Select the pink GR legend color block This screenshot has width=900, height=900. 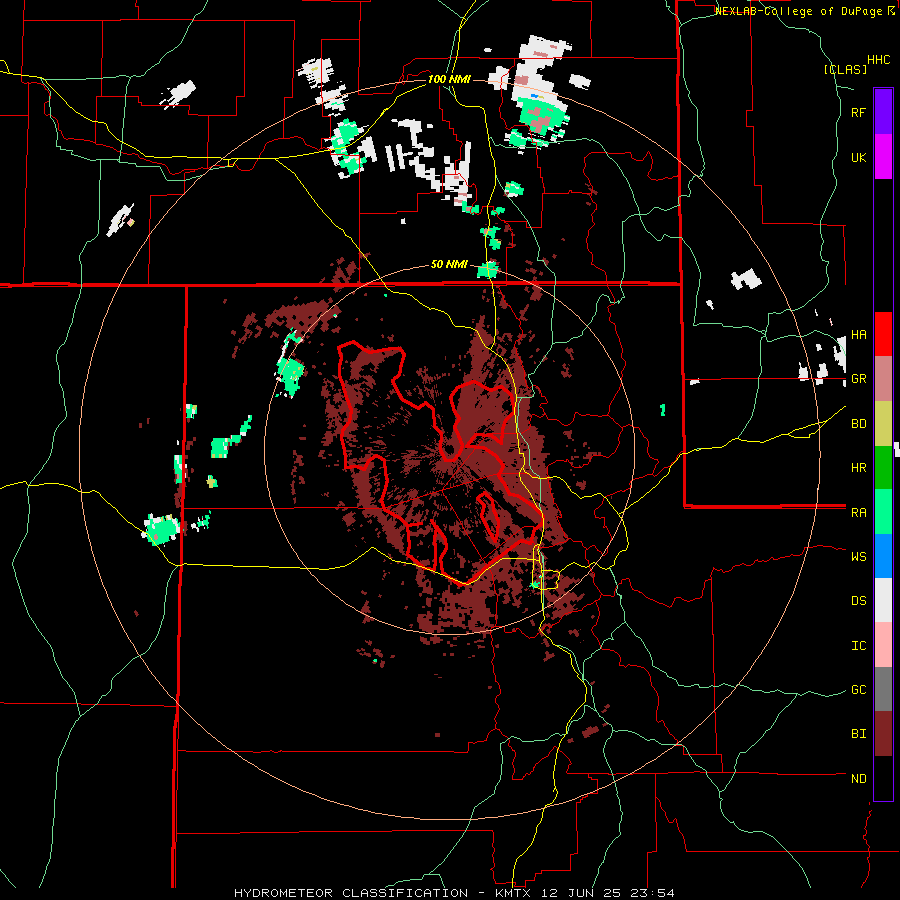(x=883, y=379)
